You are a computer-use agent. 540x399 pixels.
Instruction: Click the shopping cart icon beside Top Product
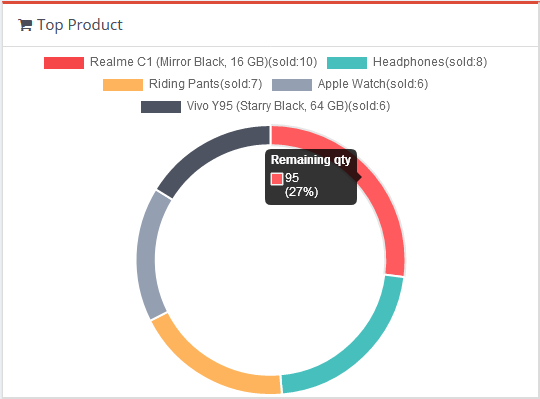(x=25, y=25)
